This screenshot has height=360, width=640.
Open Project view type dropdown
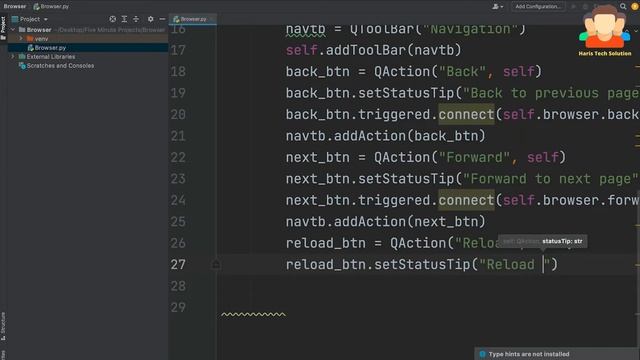pyautogui.click(x=30, y=19)
